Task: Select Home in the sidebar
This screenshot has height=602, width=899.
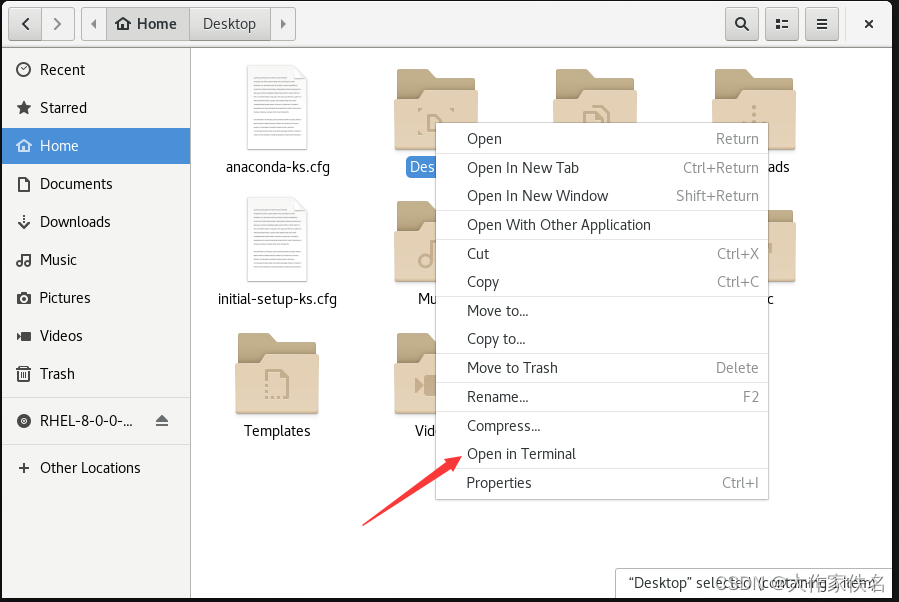Action: pyautogui.click(x=96, y=146)
